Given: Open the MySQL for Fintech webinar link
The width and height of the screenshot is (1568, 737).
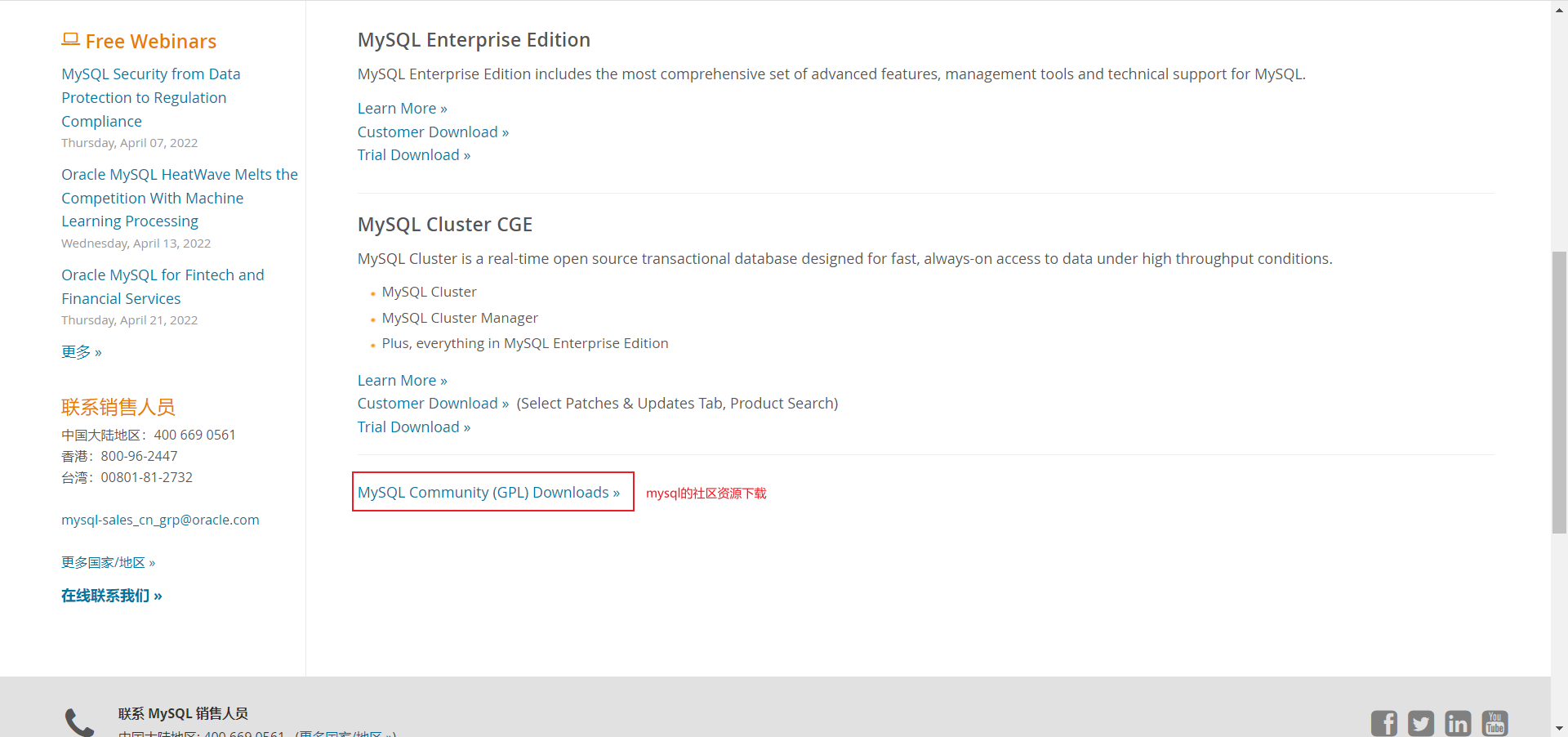Looking at the screenshot, I should tap(163, 287).
